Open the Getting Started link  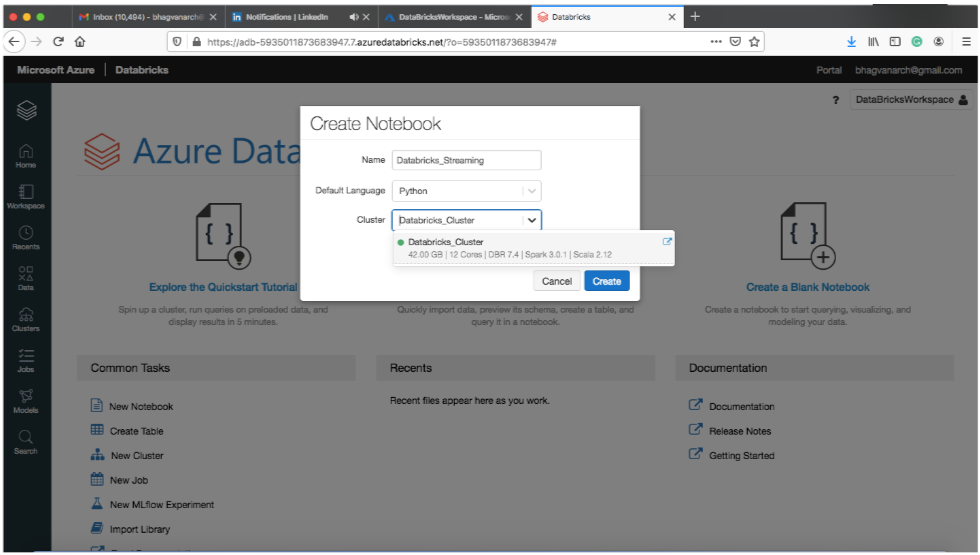[x=741, y=456]
